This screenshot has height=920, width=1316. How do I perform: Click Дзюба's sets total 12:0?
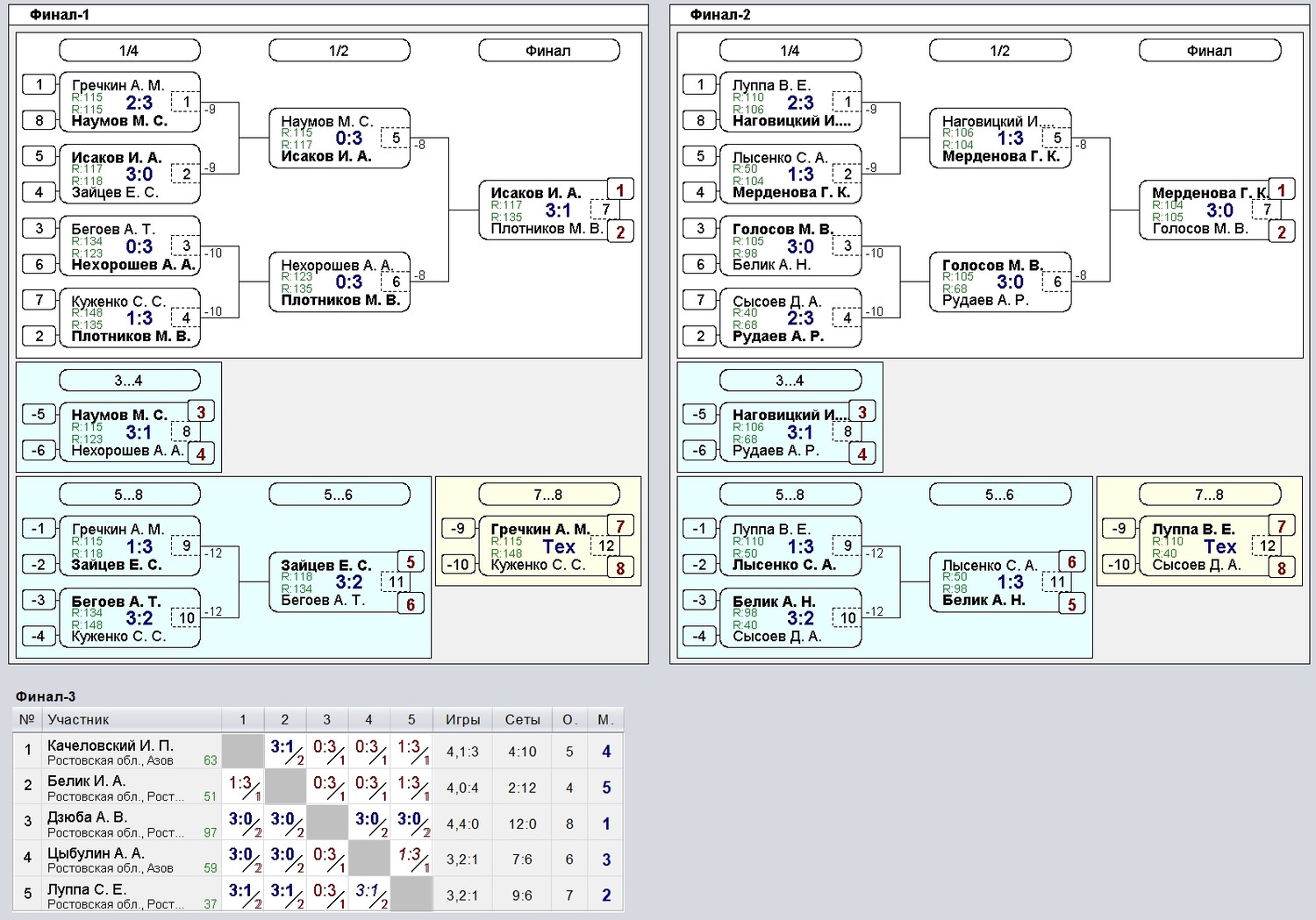click(x=522, y=824)
